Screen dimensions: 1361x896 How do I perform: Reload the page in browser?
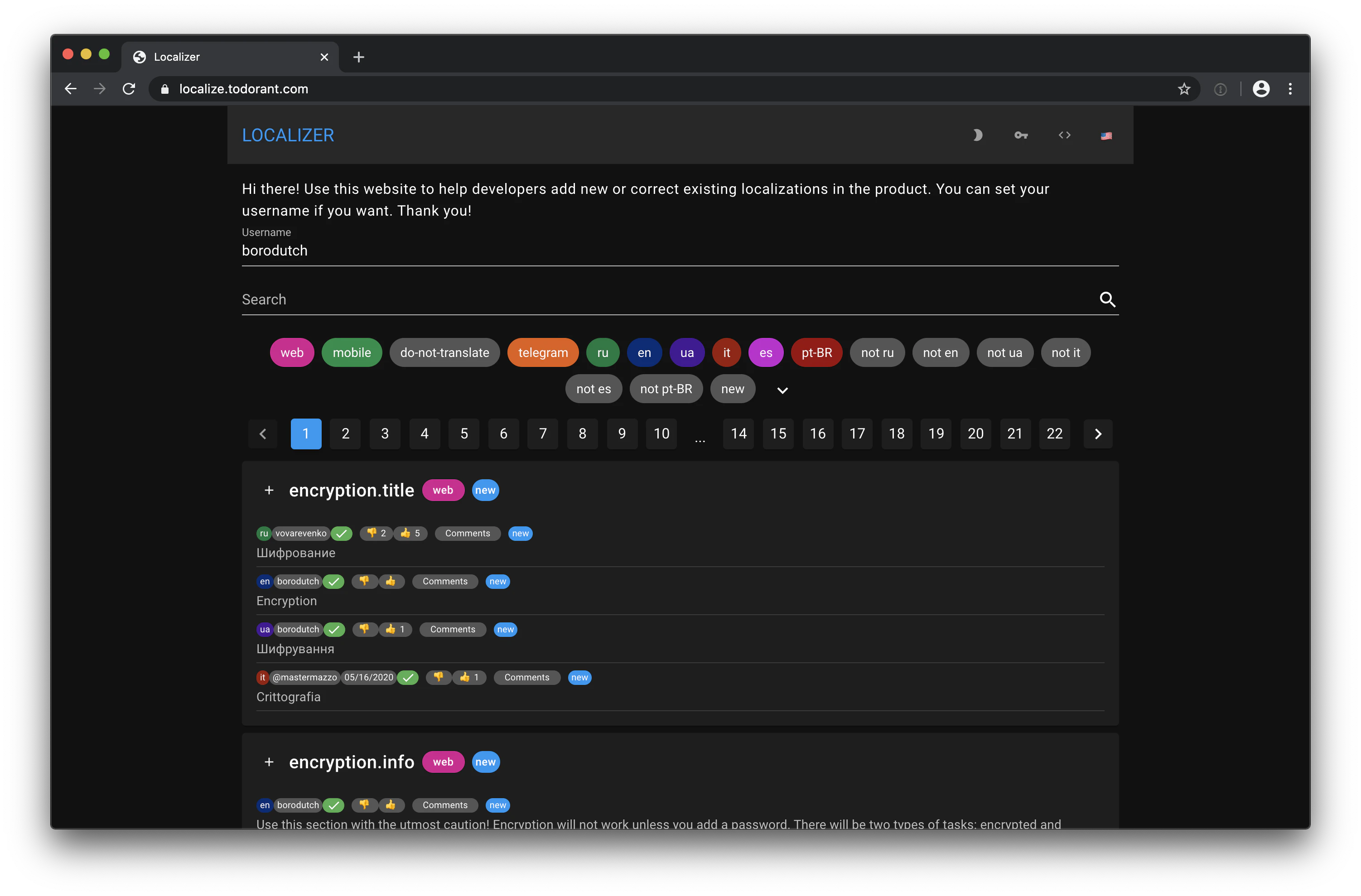coord(129,89)
